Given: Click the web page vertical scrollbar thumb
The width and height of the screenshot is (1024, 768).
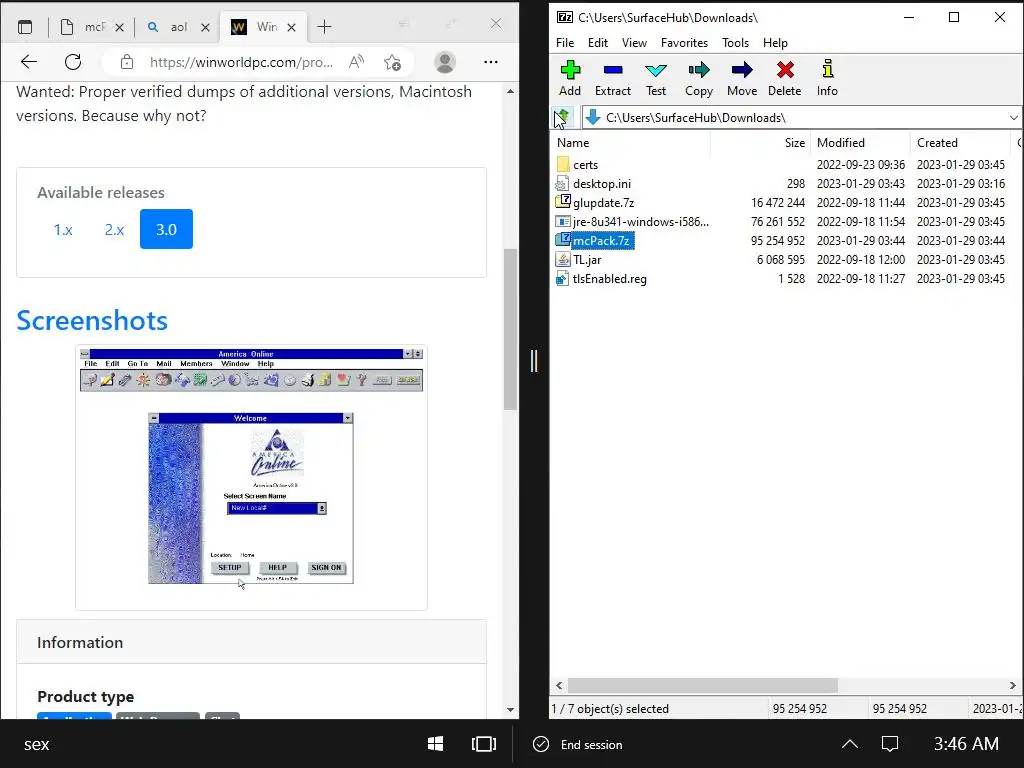Looking at the screenshot, I should pos(510,329).
